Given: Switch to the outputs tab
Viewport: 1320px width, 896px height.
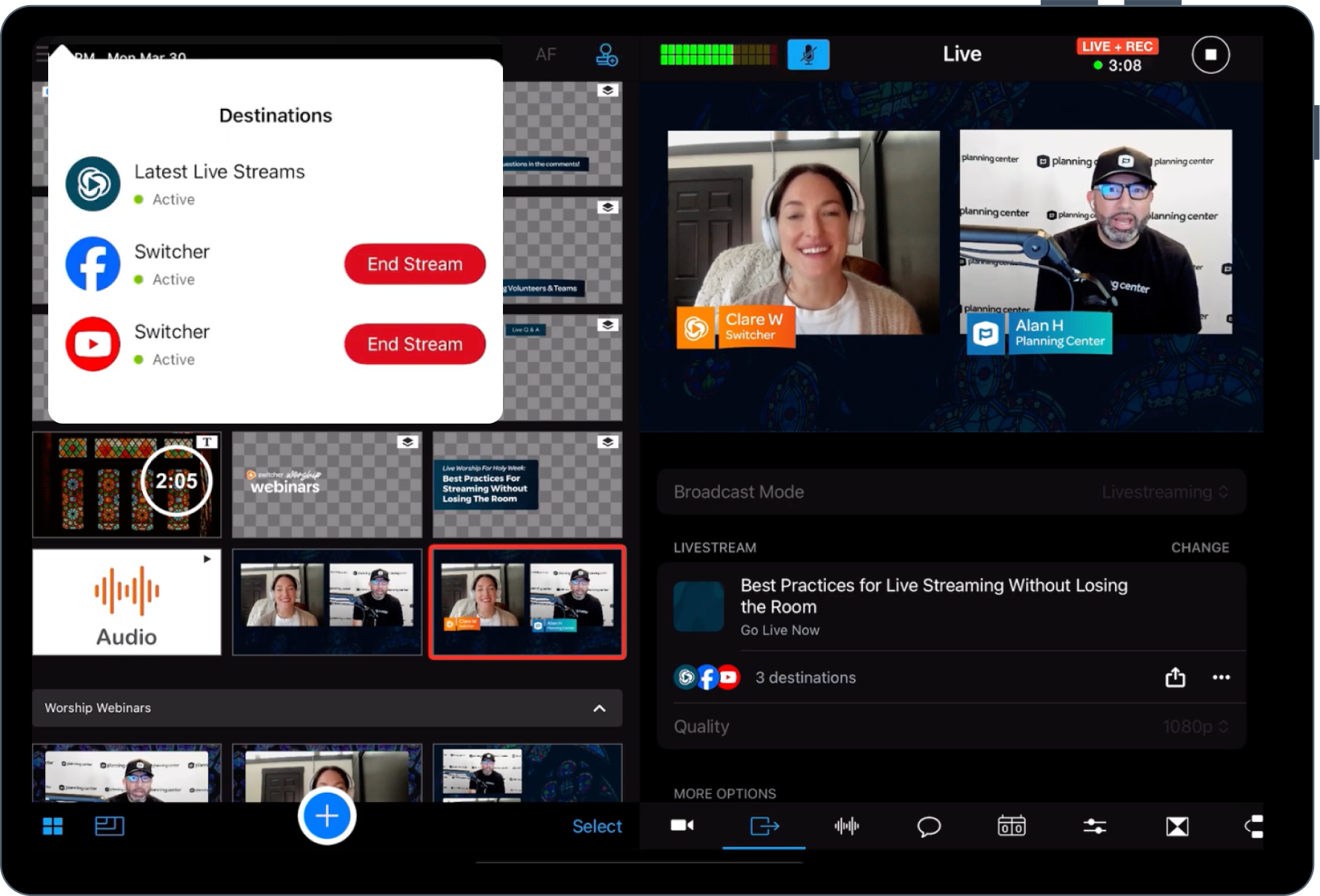Looking at the screenshot, I should click(x=764, y=826).
